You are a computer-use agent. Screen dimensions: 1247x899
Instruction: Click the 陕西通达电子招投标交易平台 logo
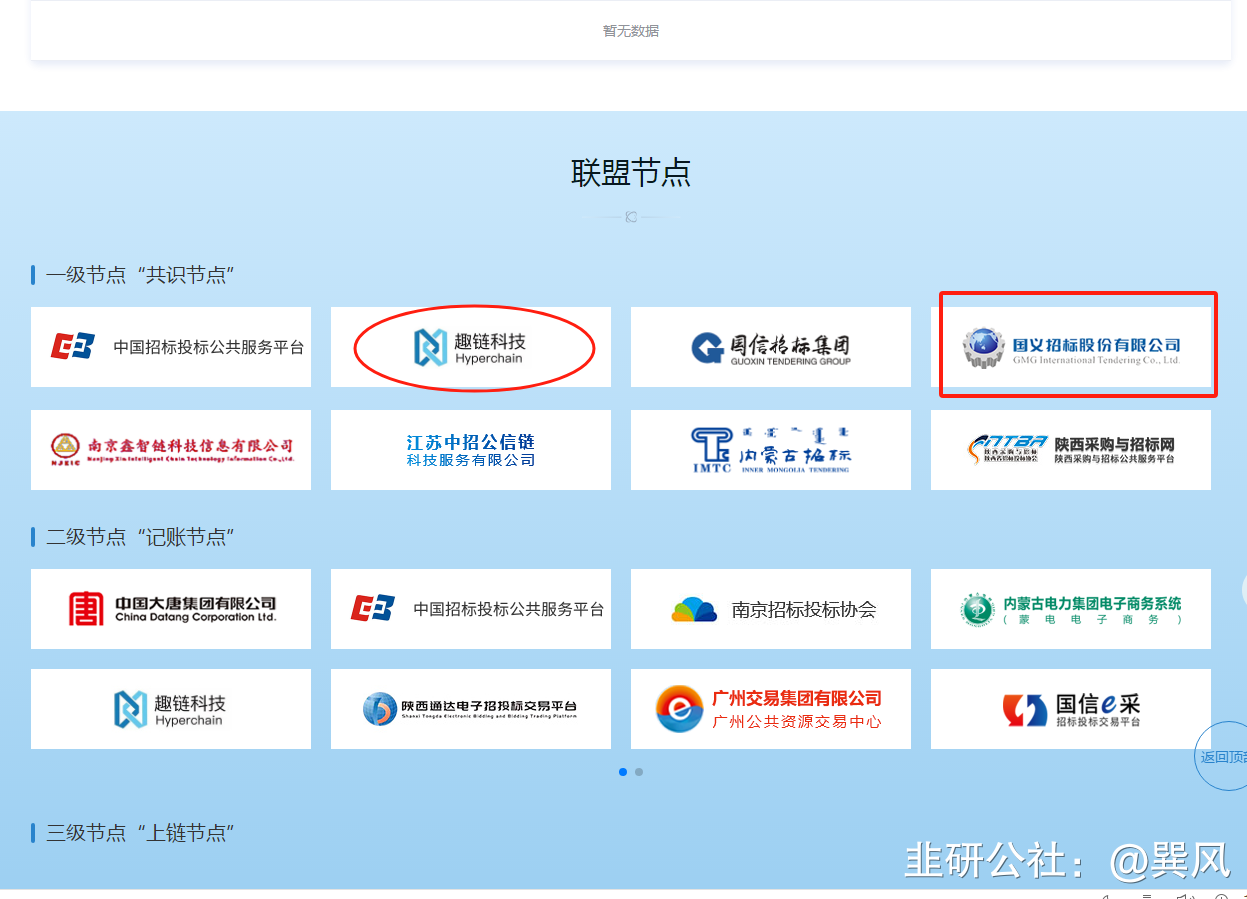[x=470, y=708]
